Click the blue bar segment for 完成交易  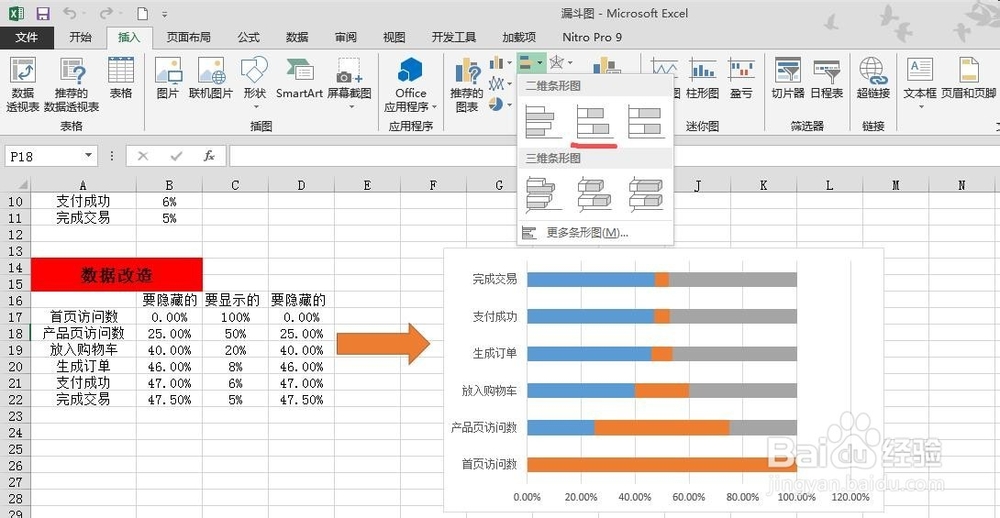tap(591, 279)
